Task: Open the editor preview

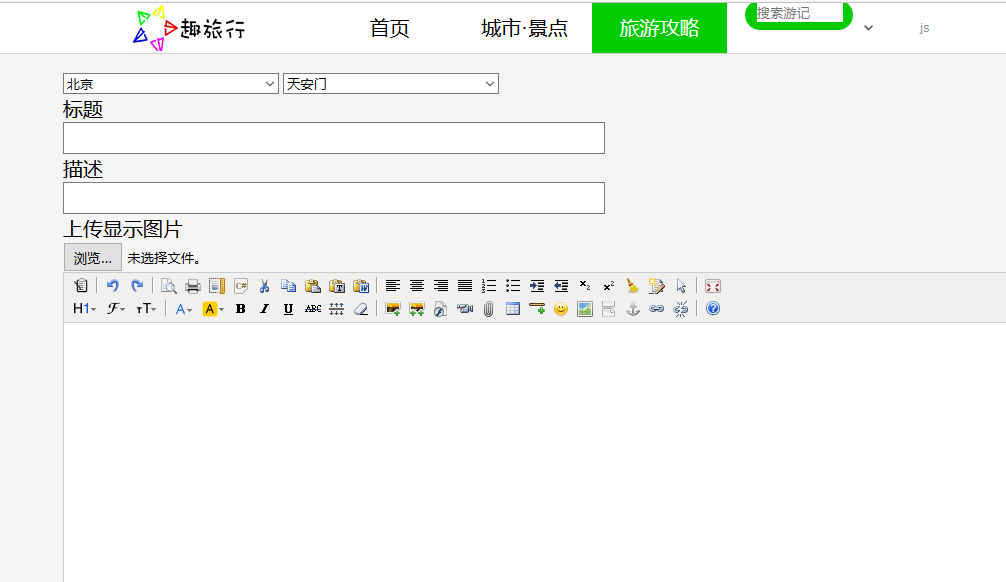Action: [x=169, y=286]
